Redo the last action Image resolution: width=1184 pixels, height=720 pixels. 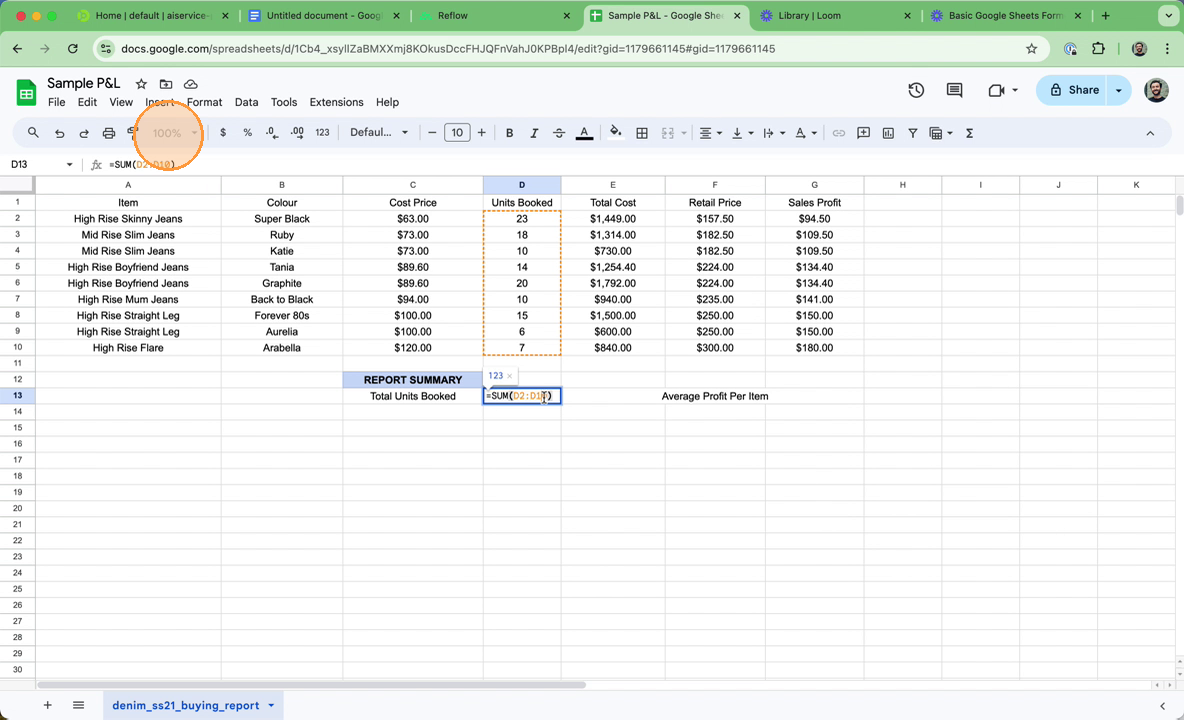tap(84, 133)
